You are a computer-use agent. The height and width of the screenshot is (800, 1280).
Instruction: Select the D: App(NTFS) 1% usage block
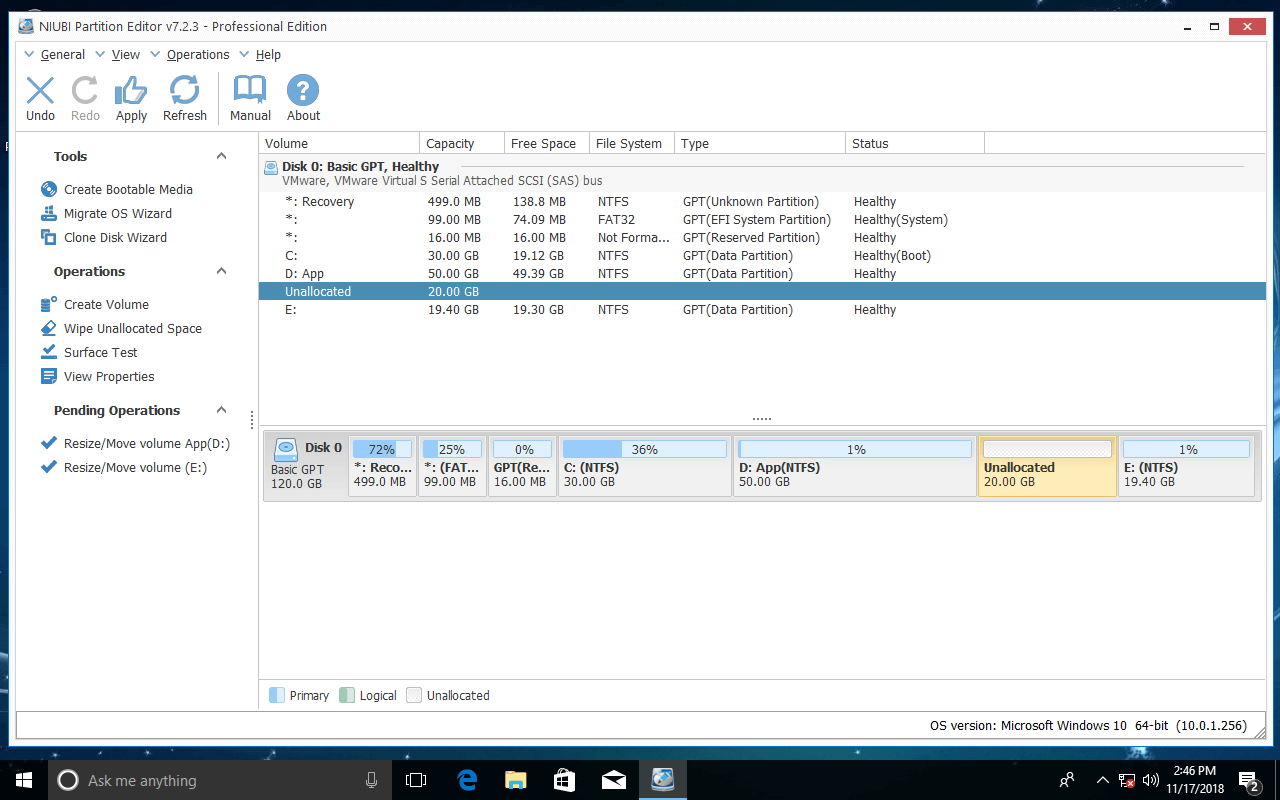pos(855,465)
